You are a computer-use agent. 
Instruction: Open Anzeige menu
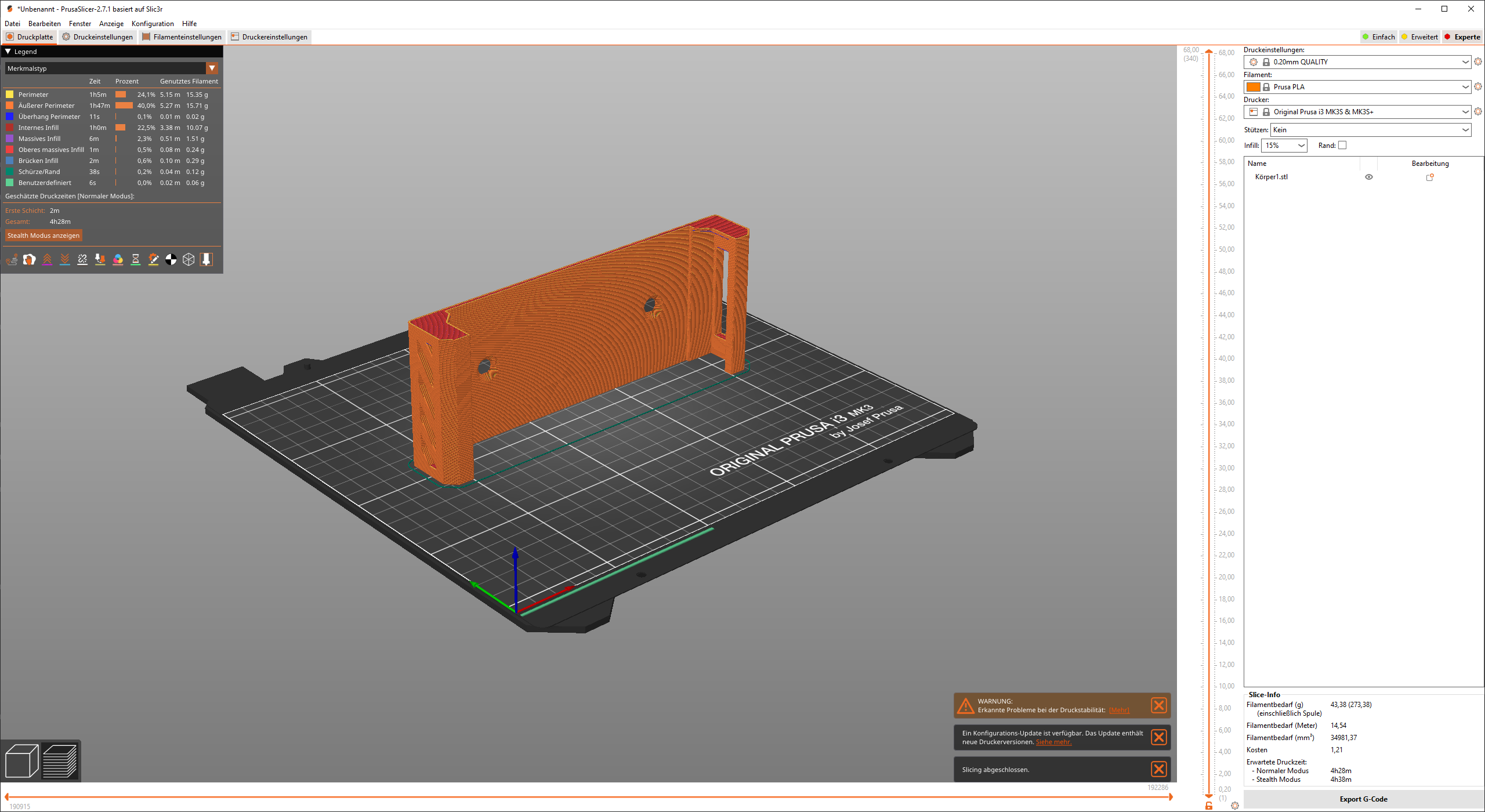[x=111, y=24]
